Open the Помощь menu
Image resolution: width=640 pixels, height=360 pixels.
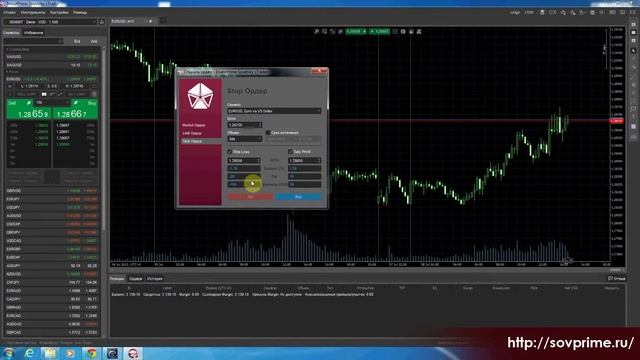pyautogui.click(x=80, y=13)
